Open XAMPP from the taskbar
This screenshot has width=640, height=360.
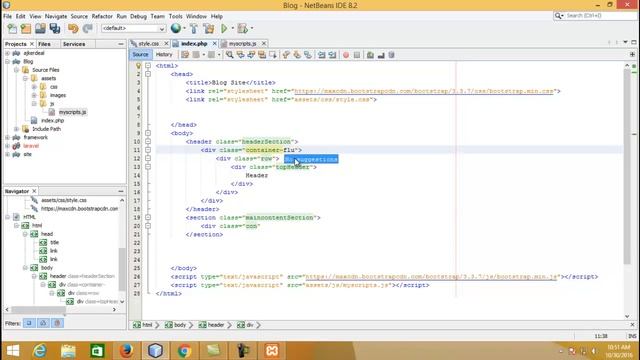click(272, 351)
